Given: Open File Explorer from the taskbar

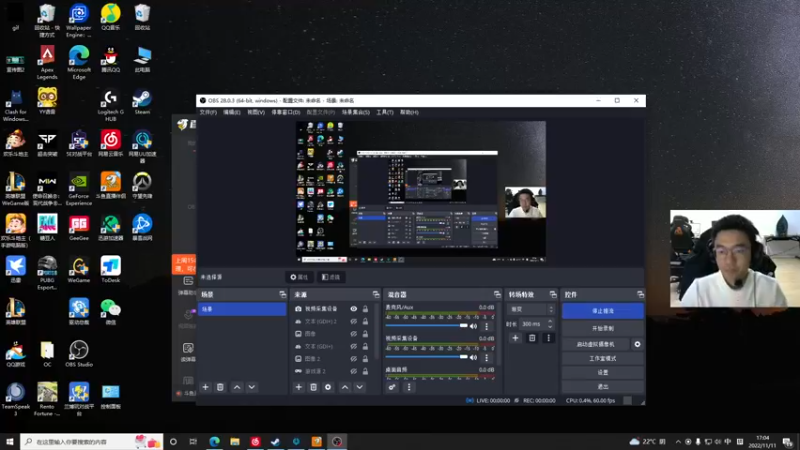Looking at the screenshot, I should pos(235,442).
